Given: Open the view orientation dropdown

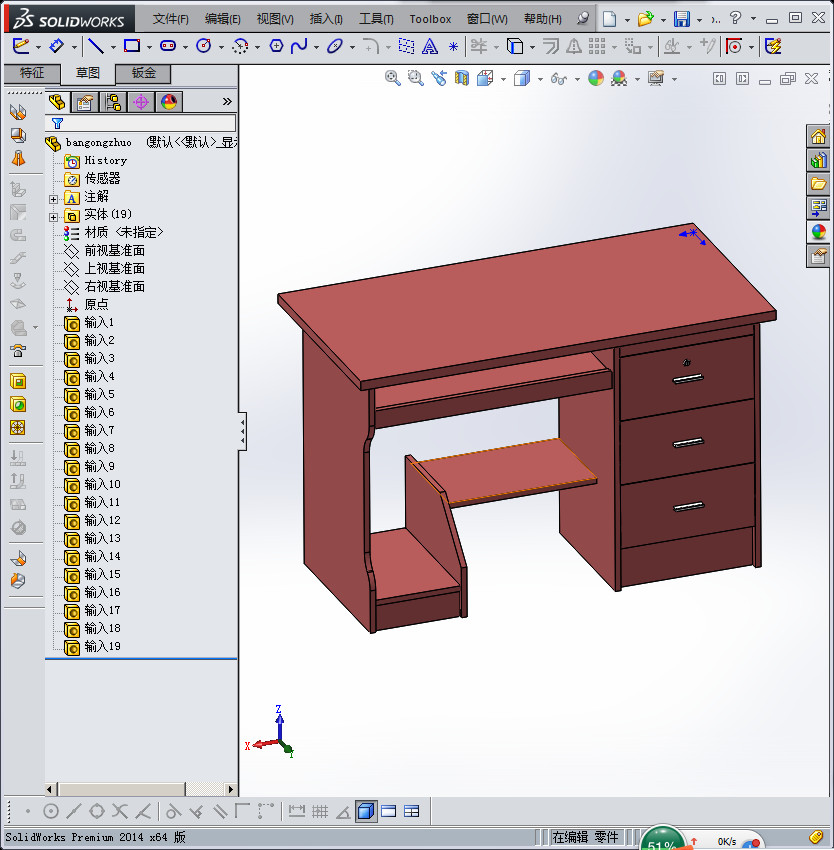Looking at the screenshot, I should pyautogui.click(x=502, y=78).
